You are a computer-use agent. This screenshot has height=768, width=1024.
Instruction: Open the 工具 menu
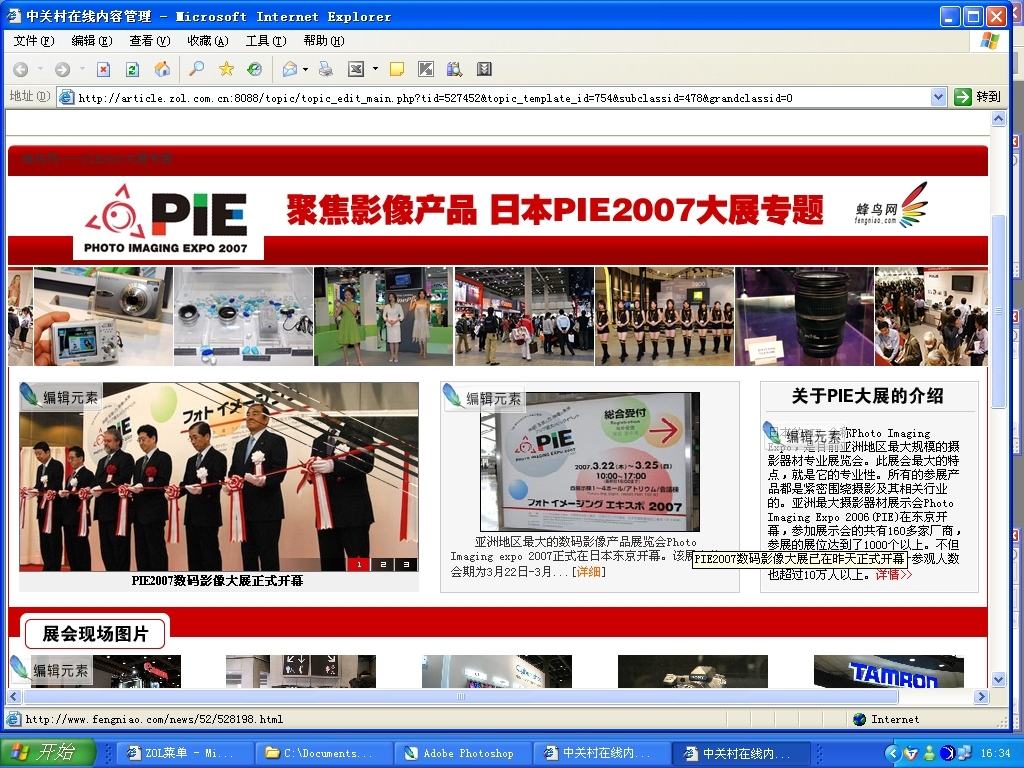266,41
